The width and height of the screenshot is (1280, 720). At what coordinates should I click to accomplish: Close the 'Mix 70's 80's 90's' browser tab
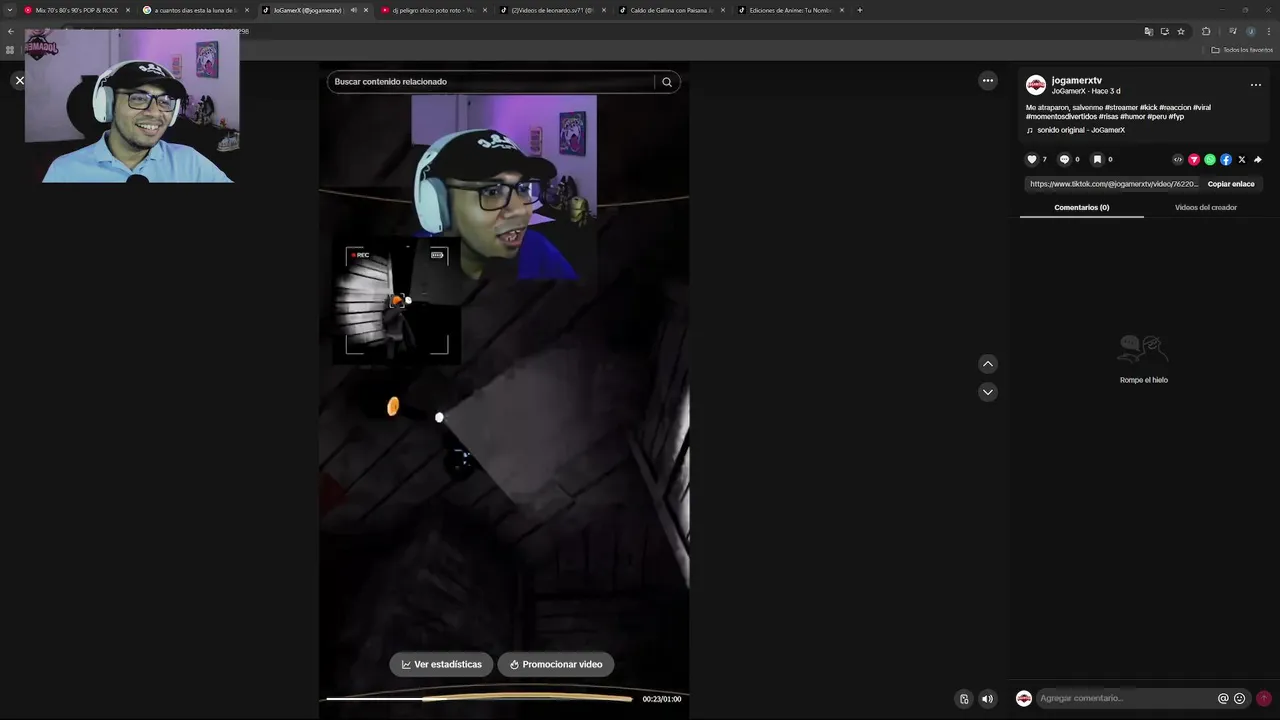pyautogui.click(x=128, y=10)
